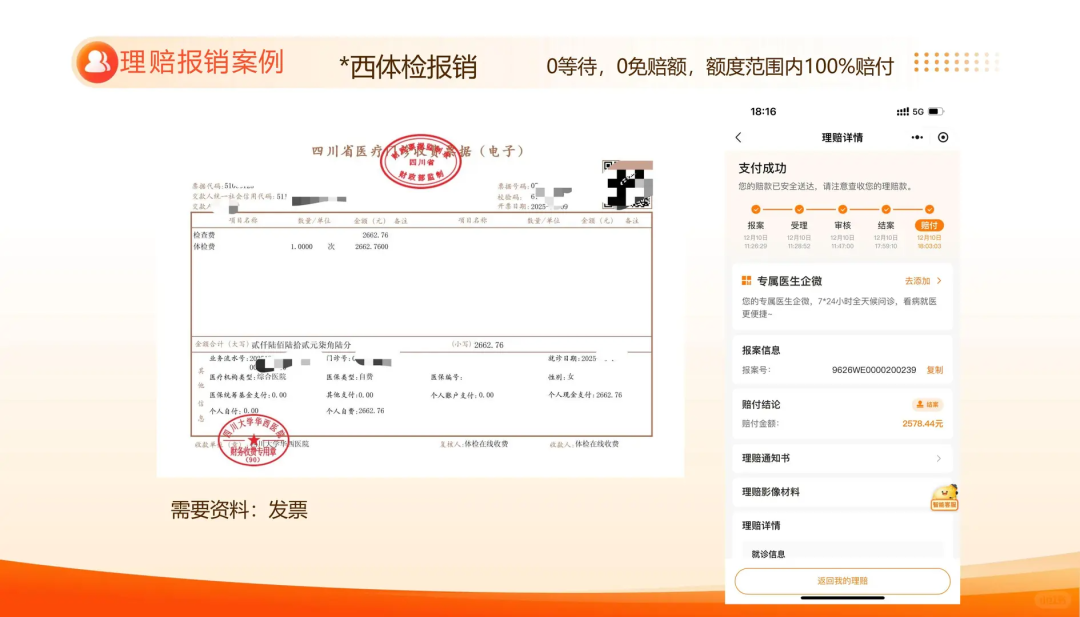Tap the chevron next to 去添加
Image resolution: width=1080 pixels, height=617 pixels.
(939, 281)
